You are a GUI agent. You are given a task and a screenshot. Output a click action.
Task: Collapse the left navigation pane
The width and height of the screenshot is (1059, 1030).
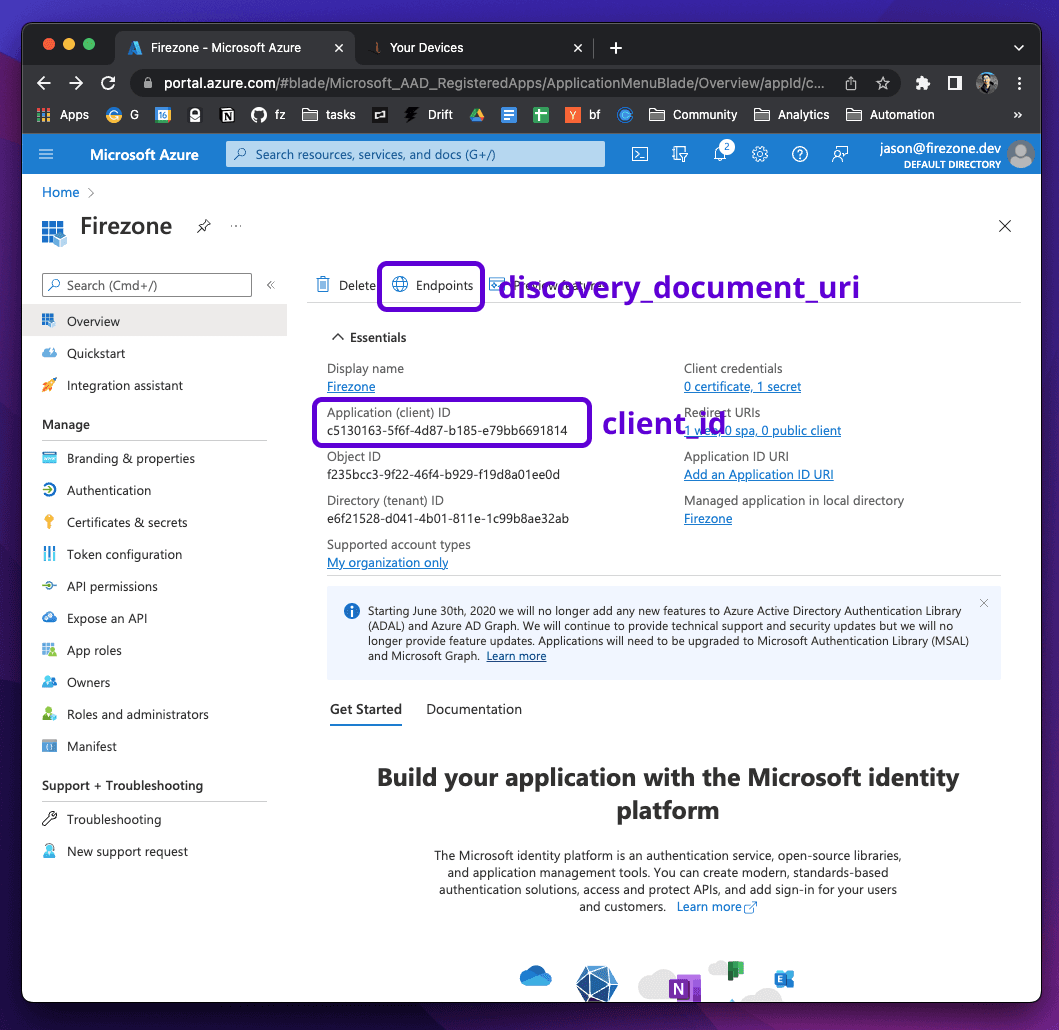(270, 284)
